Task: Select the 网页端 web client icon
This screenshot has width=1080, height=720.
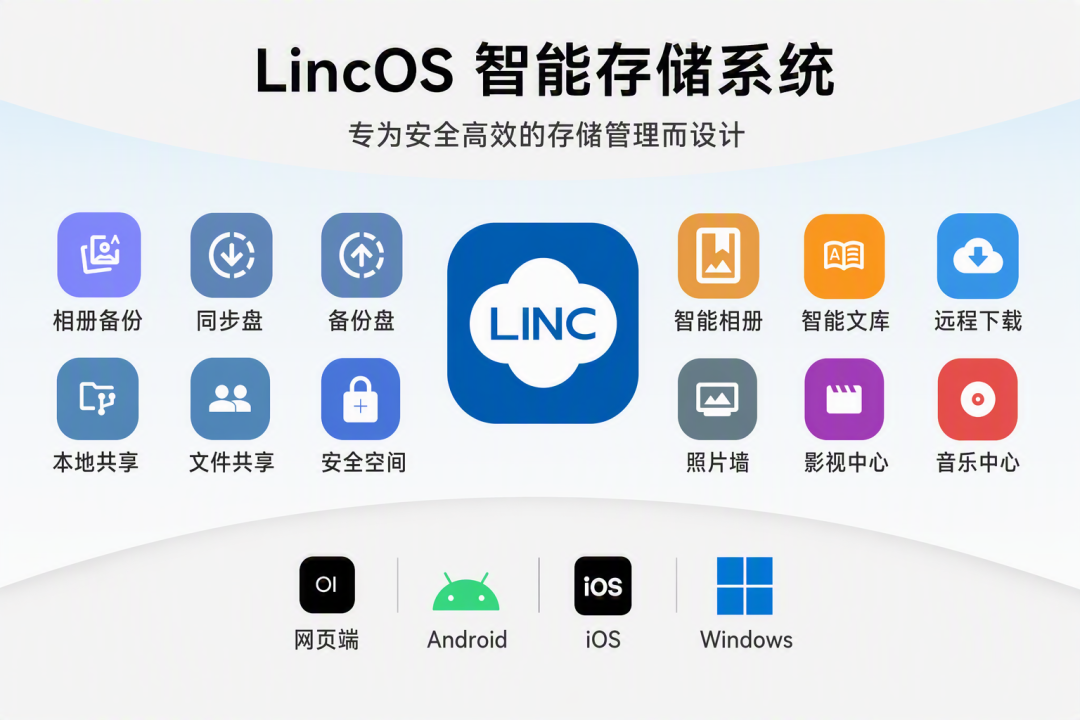Action: (x=327, y=585)
